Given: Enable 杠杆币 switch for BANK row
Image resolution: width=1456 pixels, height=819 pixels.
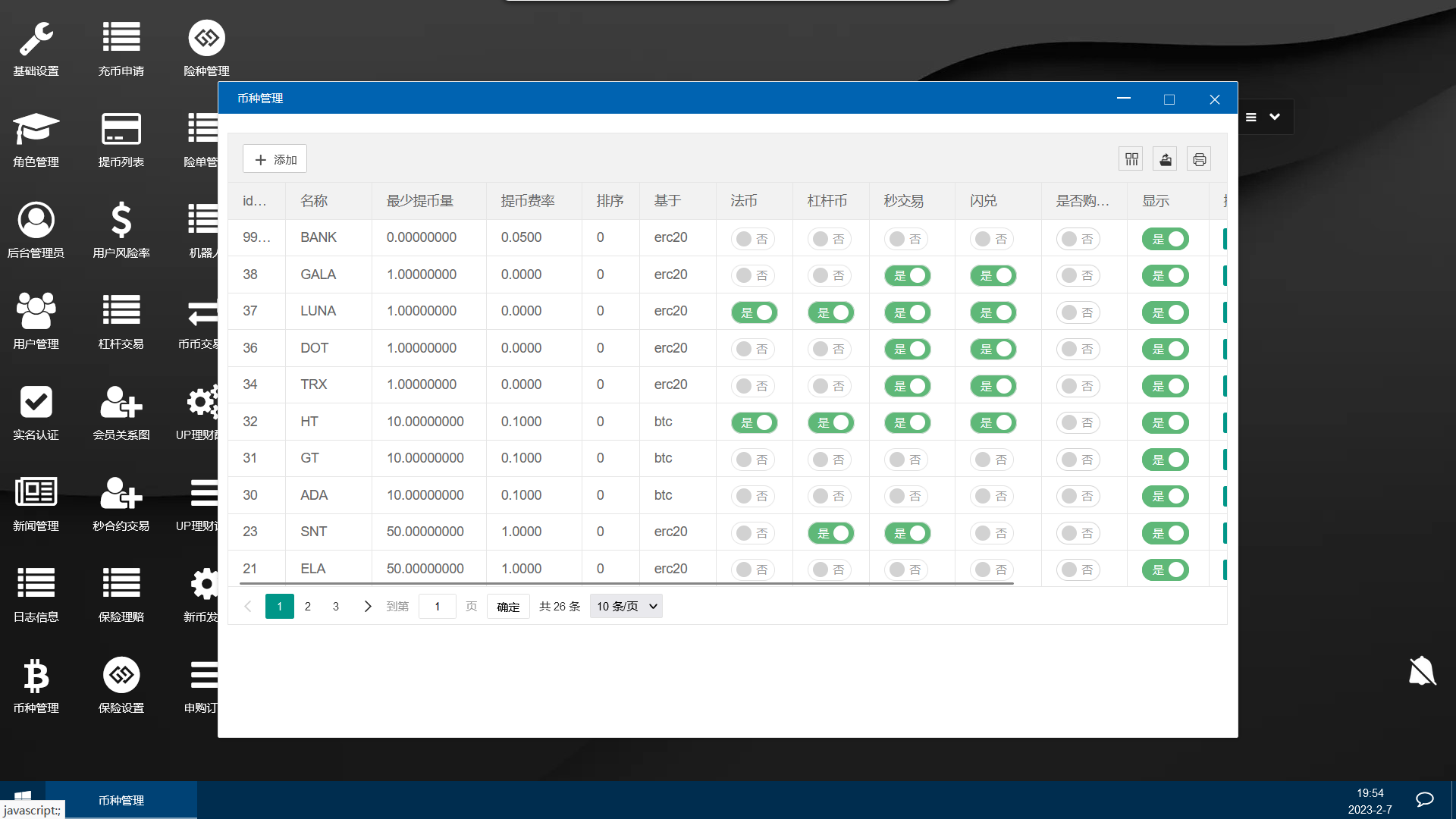Looking at the screenshot, I should (830, 239).
